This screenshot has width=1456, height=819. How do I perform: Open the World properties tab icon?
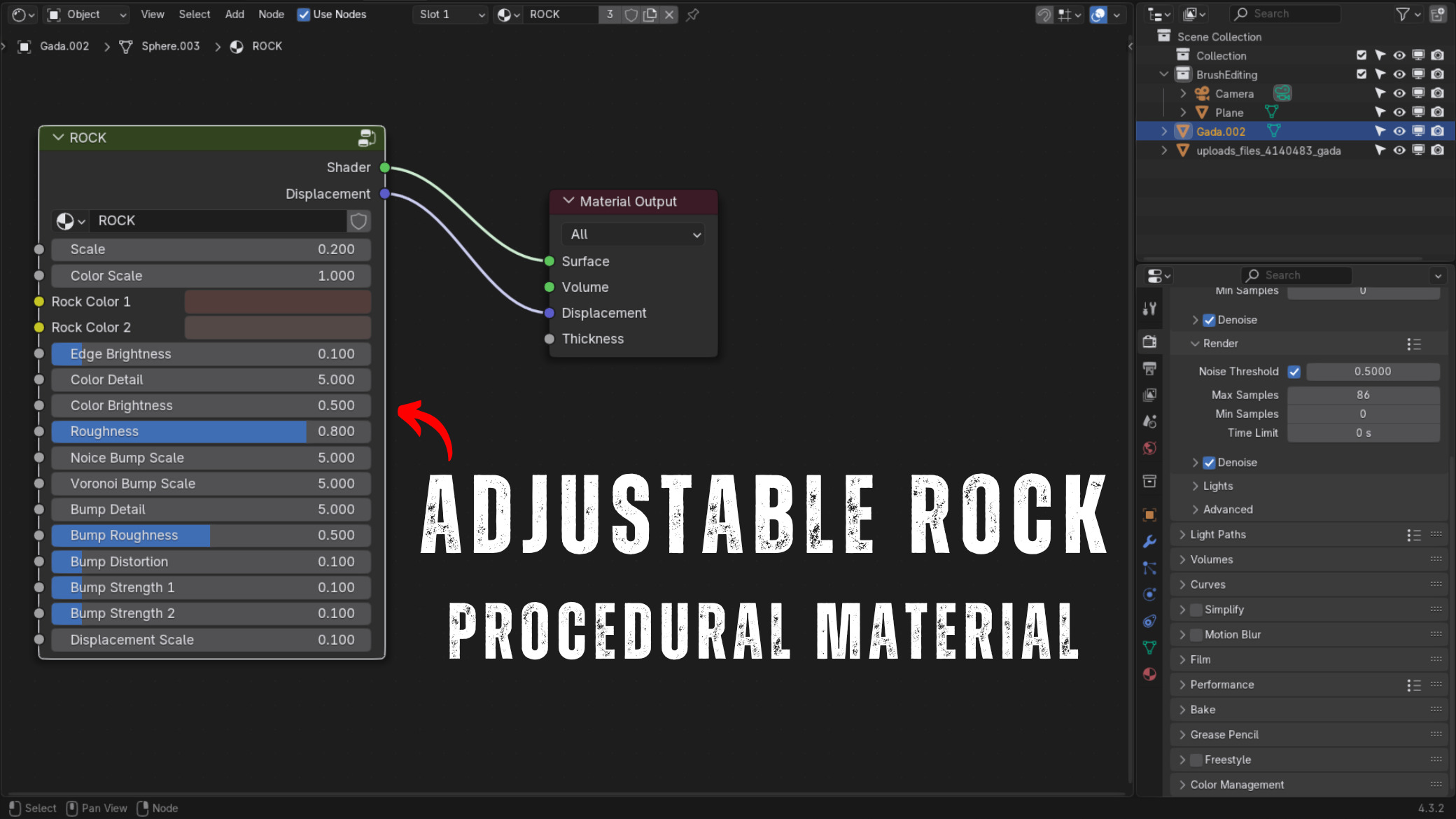[1149, 448]
